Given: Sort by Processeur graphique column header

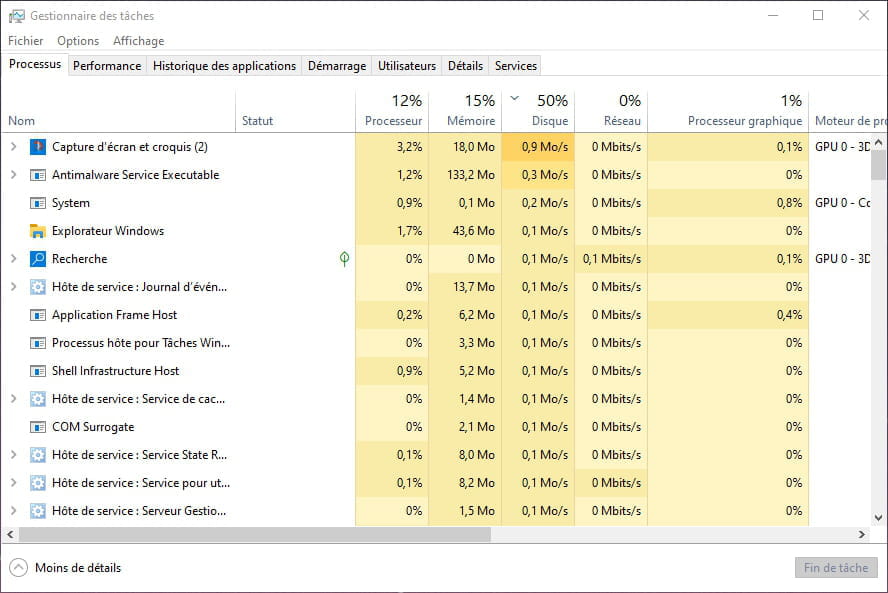Looking at the screenshot, I should point(728,112).
